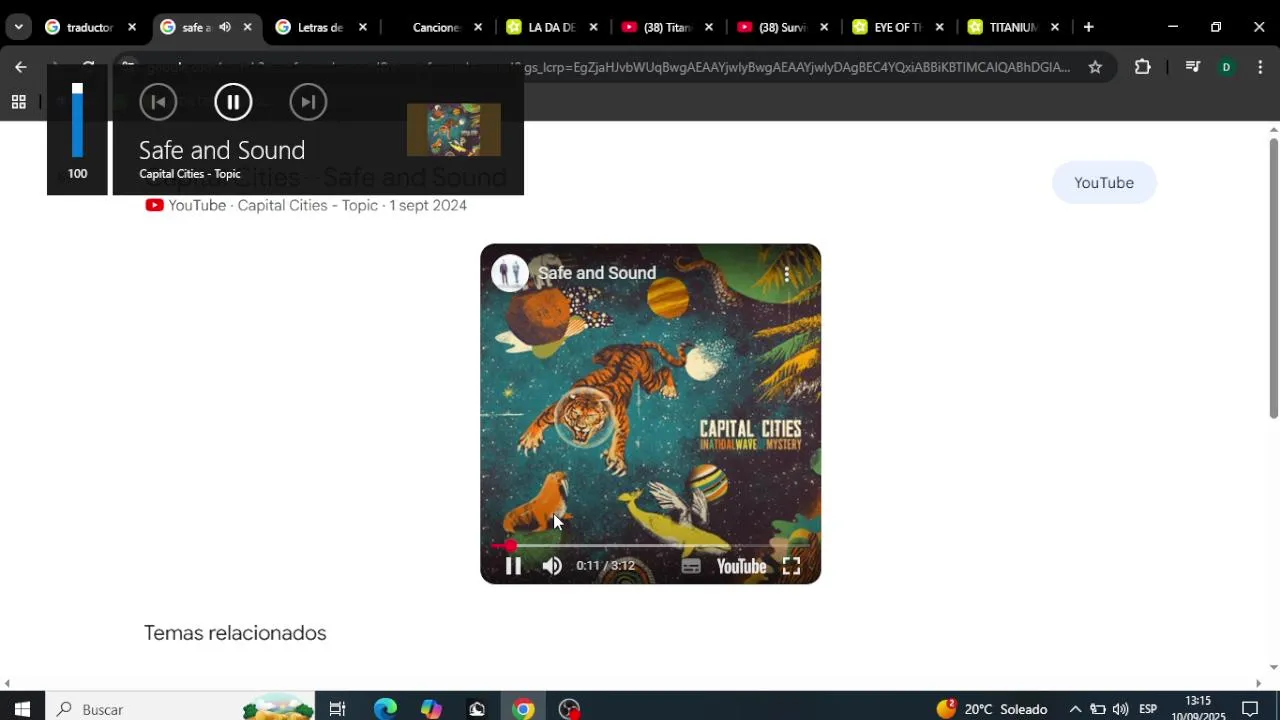Mute the embedded video's speaker icon
Screen dimensions: 1280x720
(552, 566)
